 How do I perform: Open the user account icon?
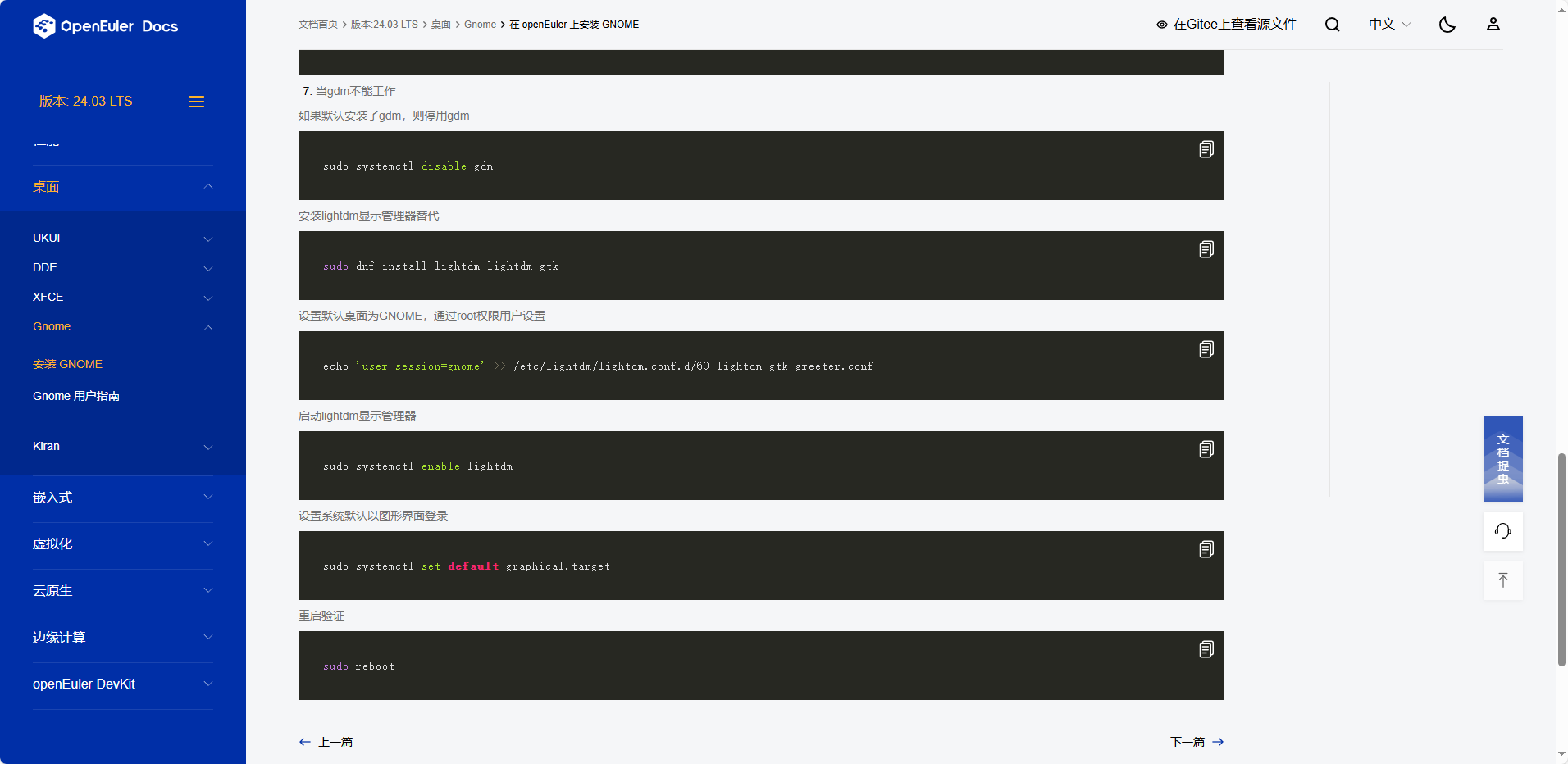pos(1493,25)
